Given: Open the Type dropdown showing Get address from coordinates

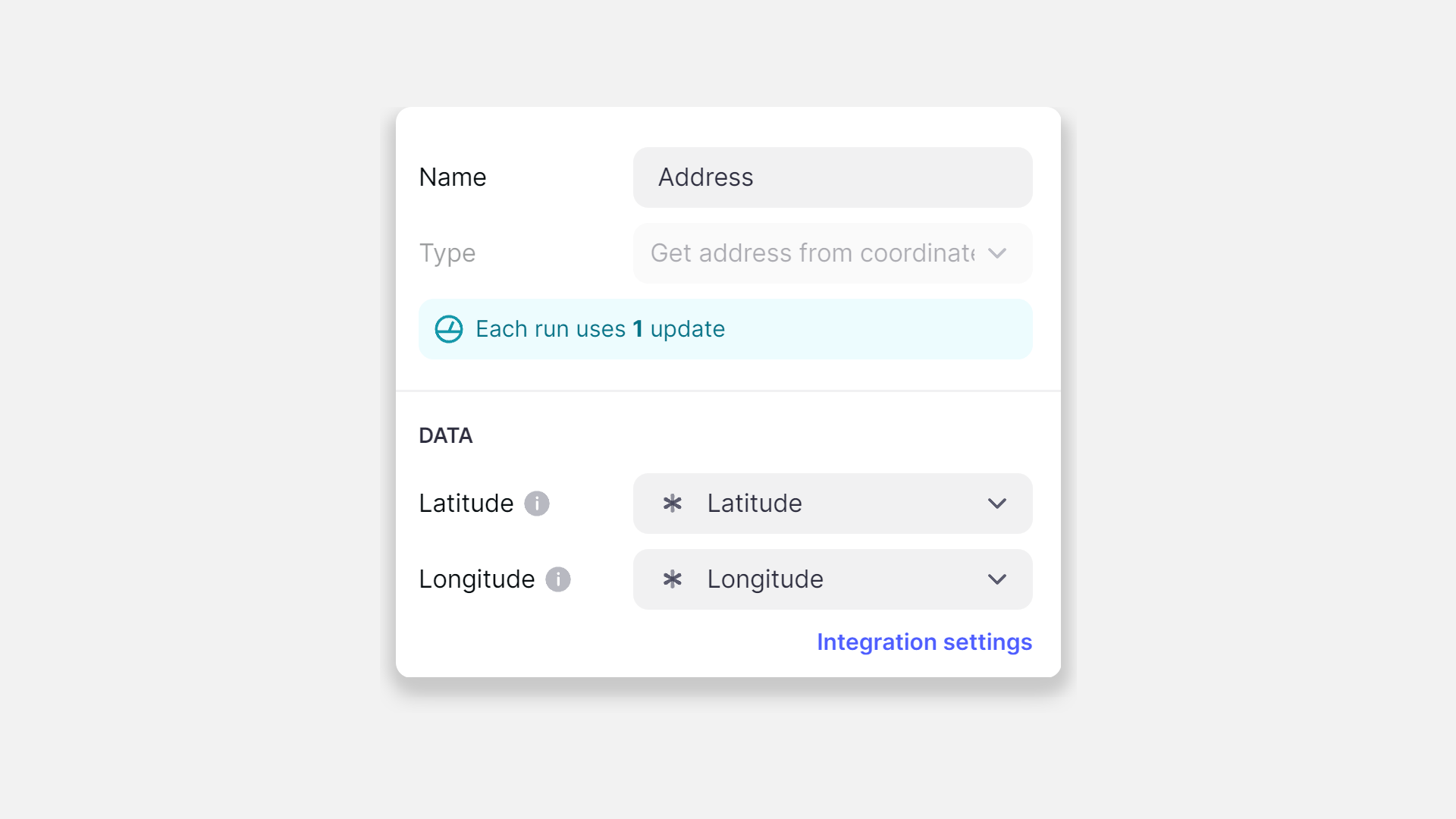Looking at the screenshot, I should (x=811, y=253).
